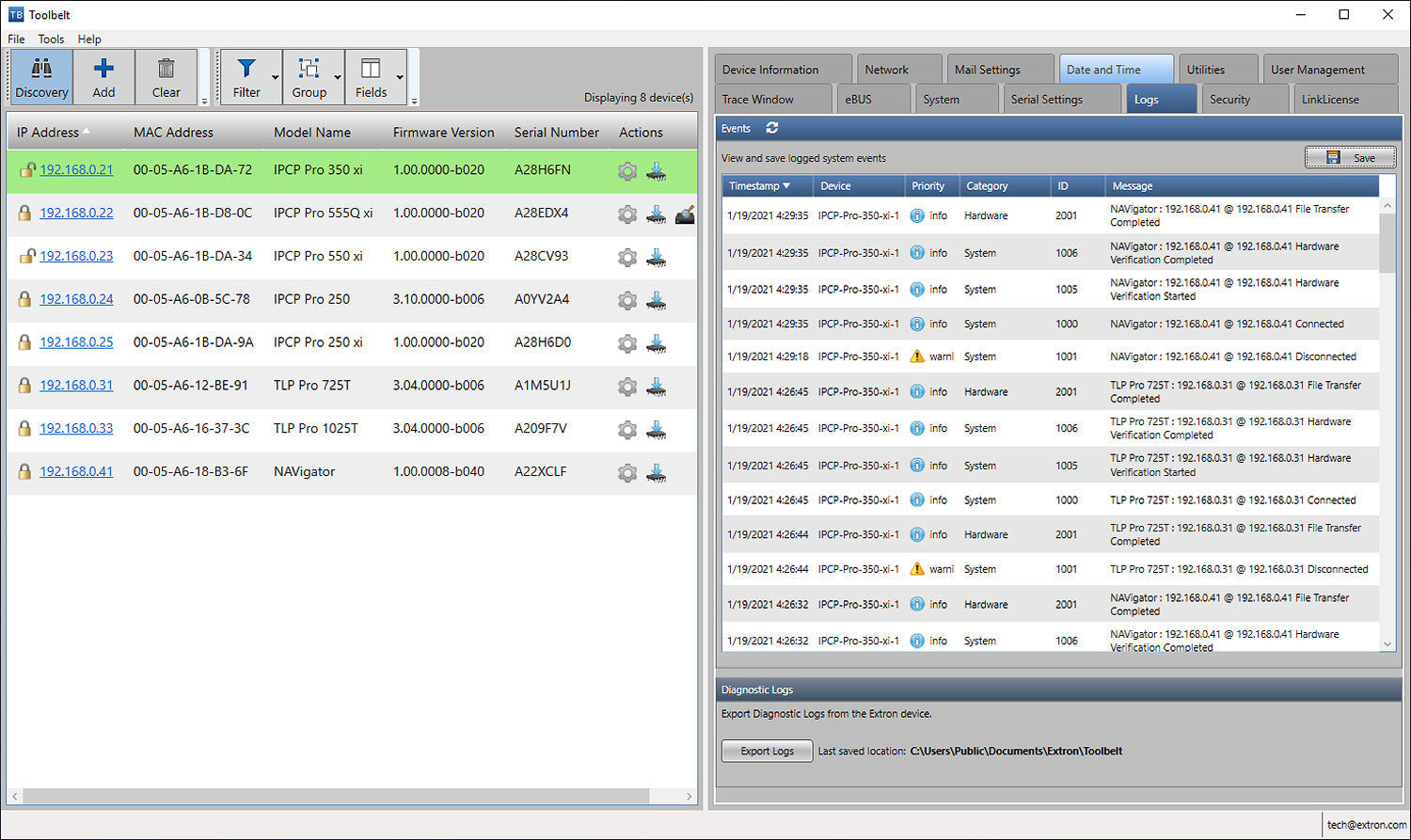Open the Help menu
The width and height of the screenshot is (1411, 840).
pos(89,39)
